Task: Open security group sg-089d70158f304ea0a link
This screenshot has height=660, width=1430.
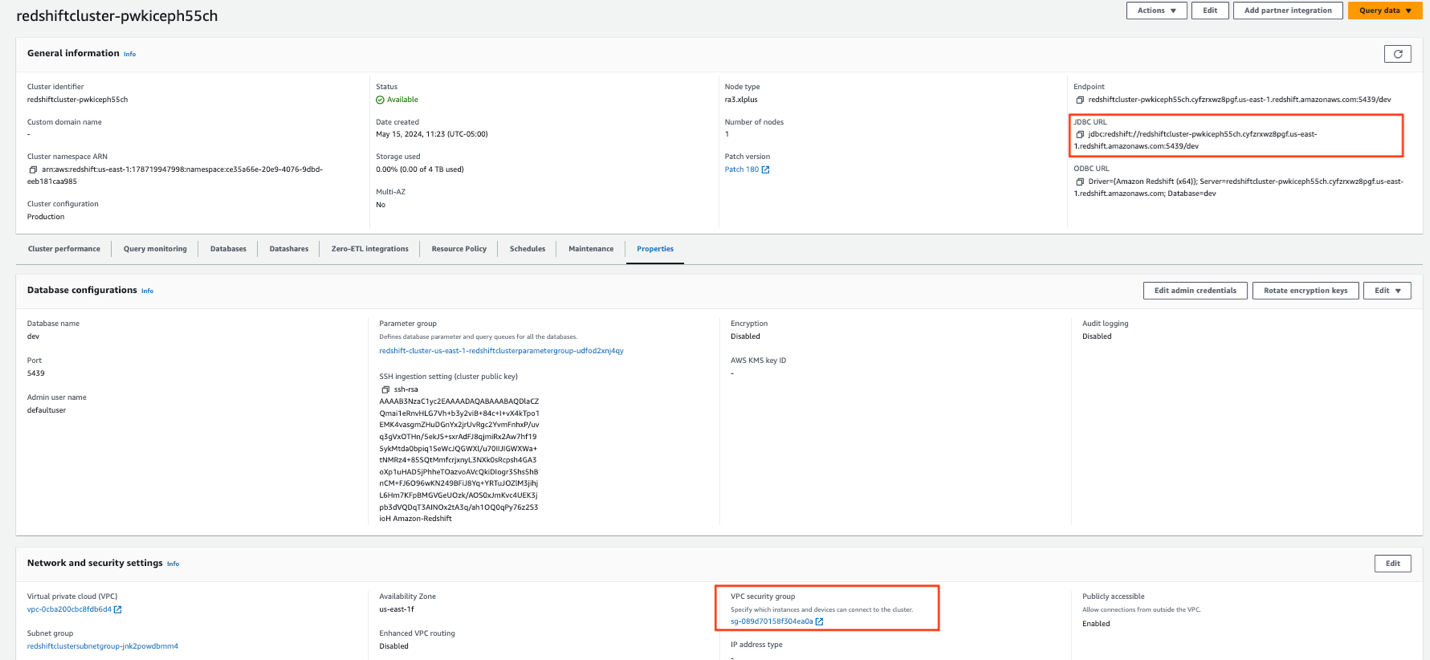Action: [772, 622]
